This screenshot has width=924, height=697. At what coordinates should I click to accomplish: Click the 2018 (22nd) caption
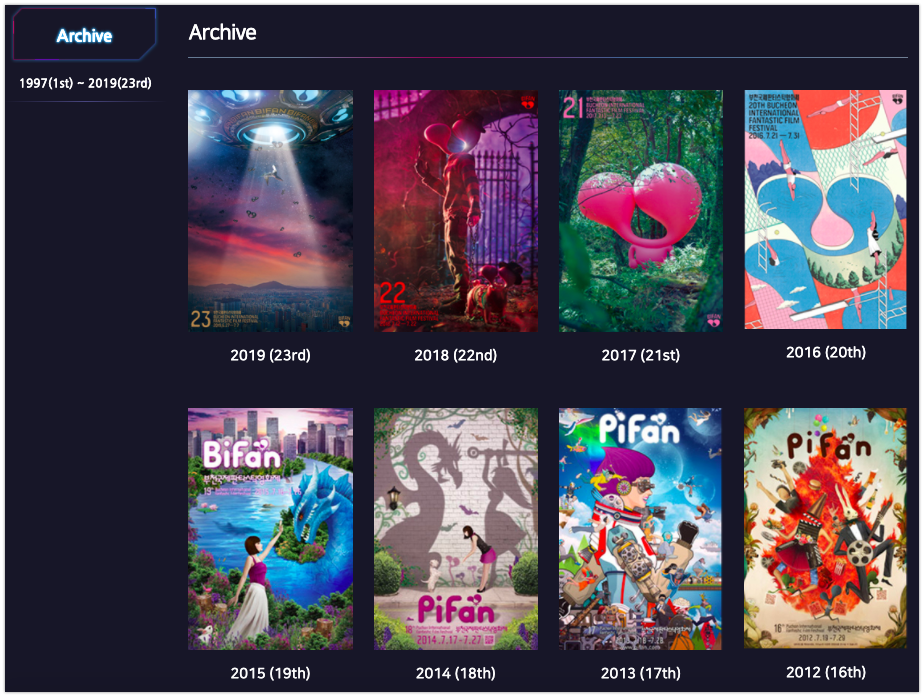456,355
